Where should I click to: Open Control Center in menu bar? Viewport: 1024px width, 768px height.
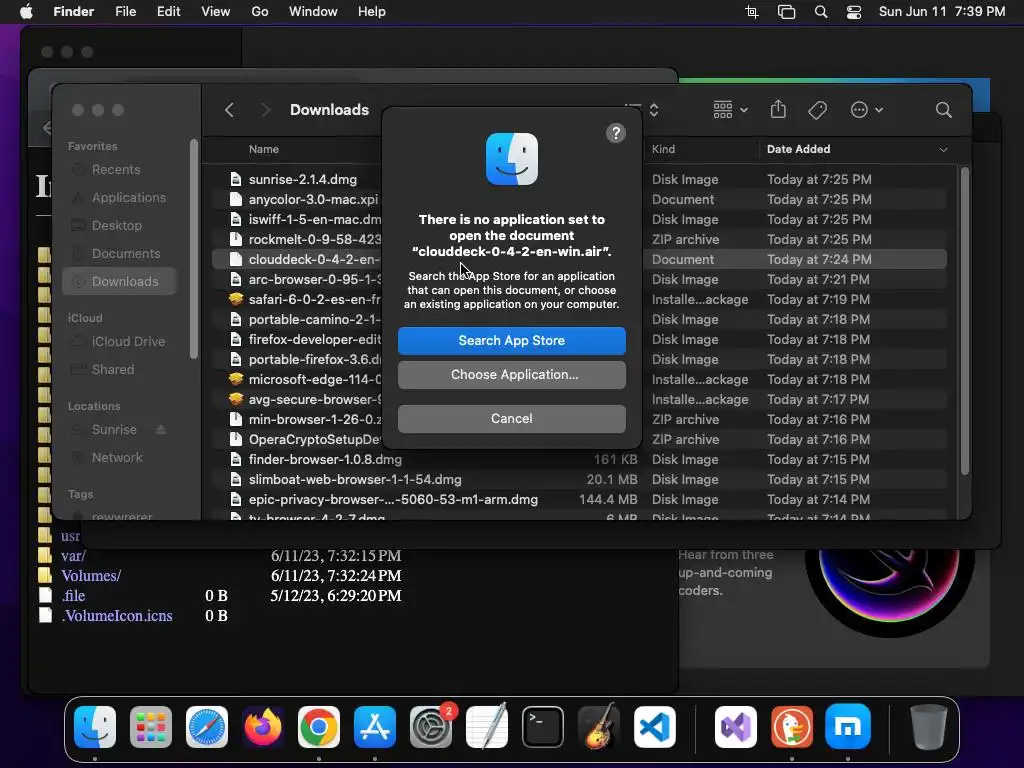pos(854,12)
